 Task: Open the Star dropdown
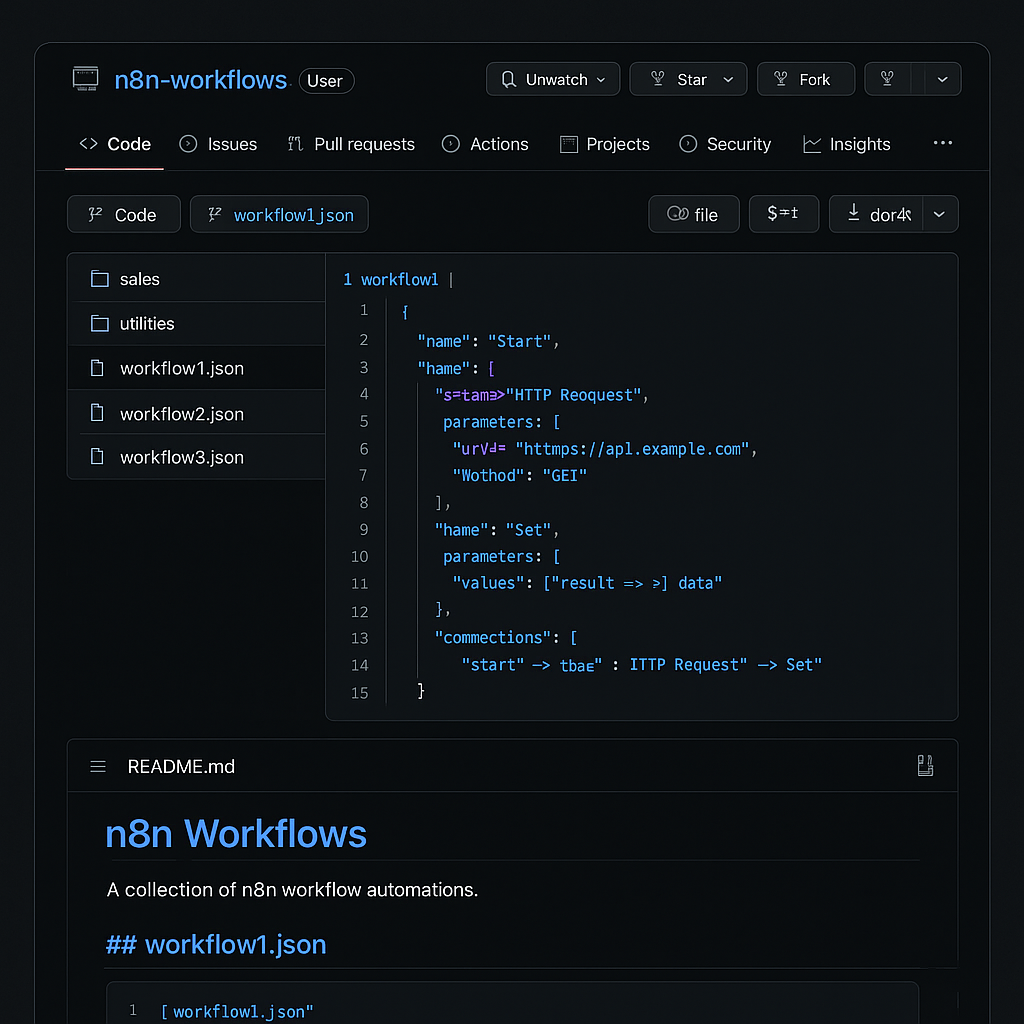pyautogui.click(x=728, y=80)
